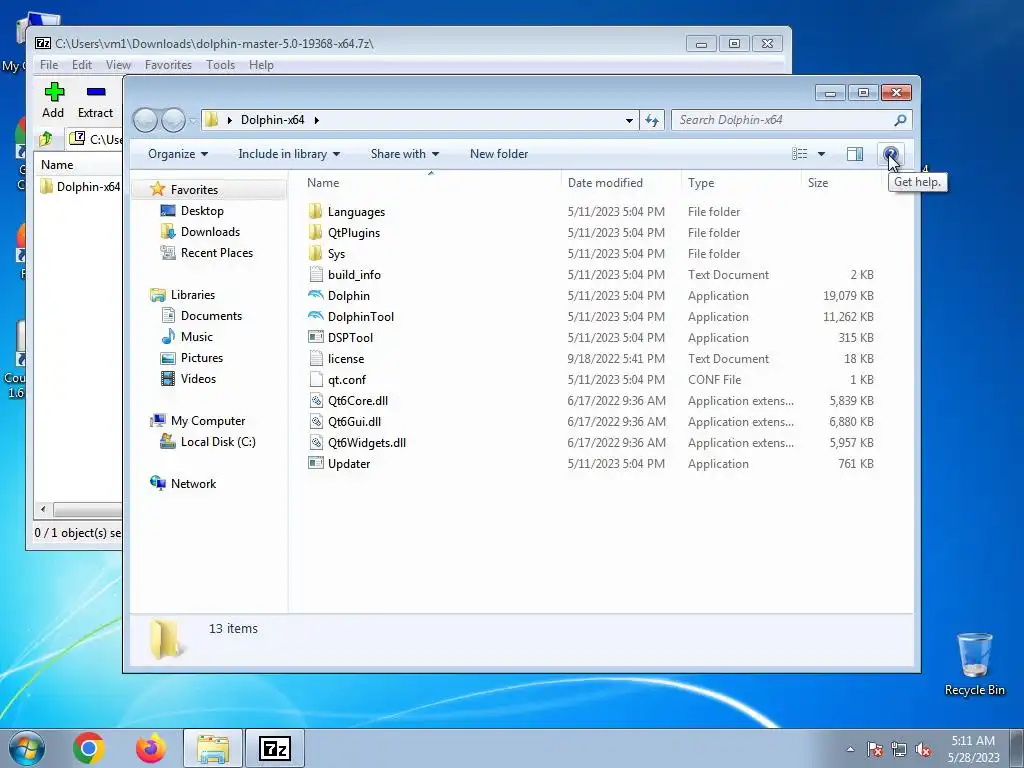
Task: Switch to 7-Zip taskbar button
Action: [x=274, y=748]
